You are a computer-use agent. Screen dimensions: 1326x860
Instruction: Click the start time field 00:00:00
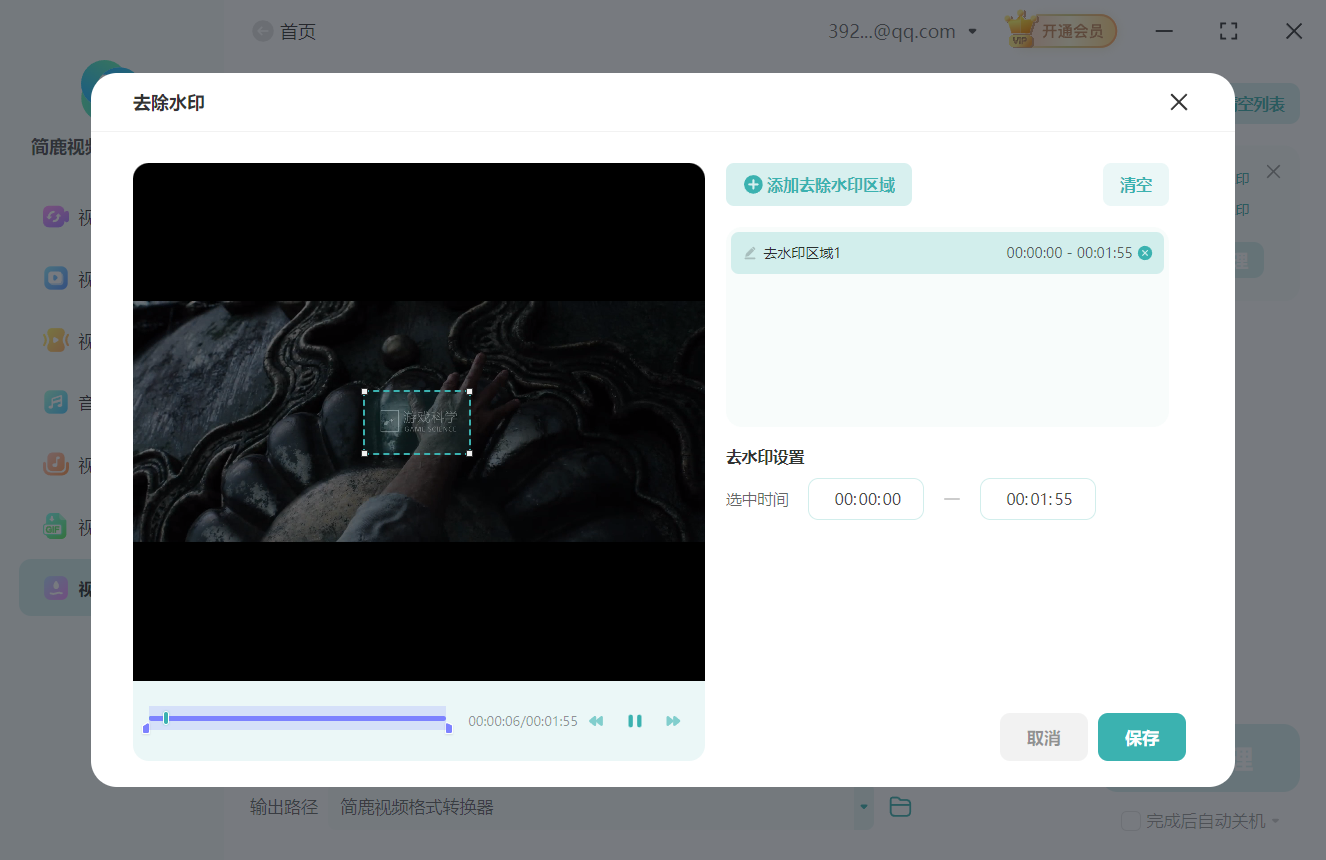866,499
